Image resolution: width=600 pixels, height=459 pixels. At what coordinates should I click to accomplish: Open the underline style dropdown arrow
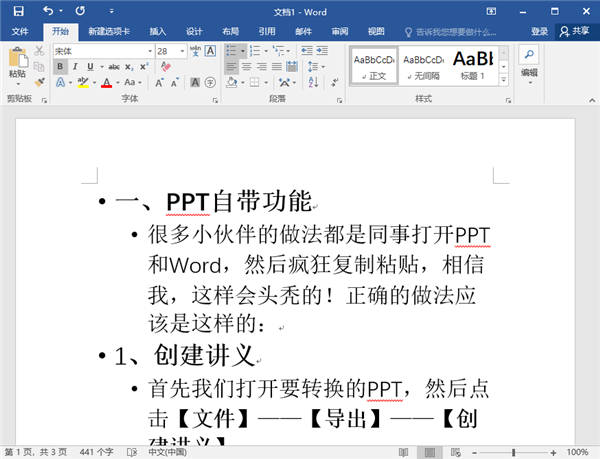coord(102,67)
